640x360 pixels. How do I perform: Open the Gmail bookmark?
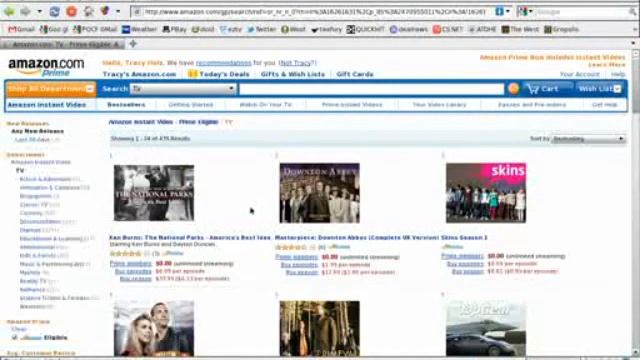click(x=22, y=29)
